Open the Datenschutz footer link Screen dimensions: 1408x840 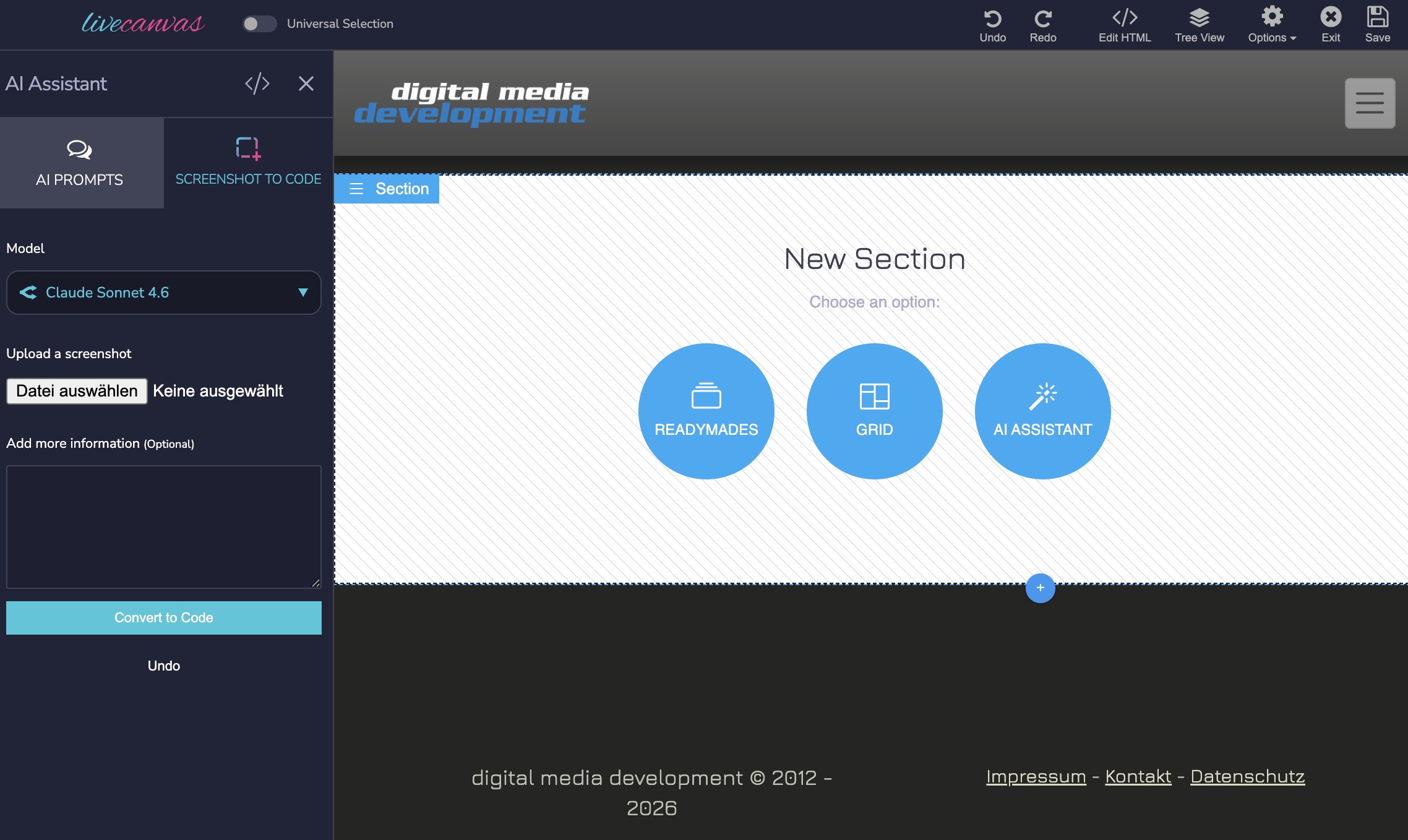pos(1248,776)
